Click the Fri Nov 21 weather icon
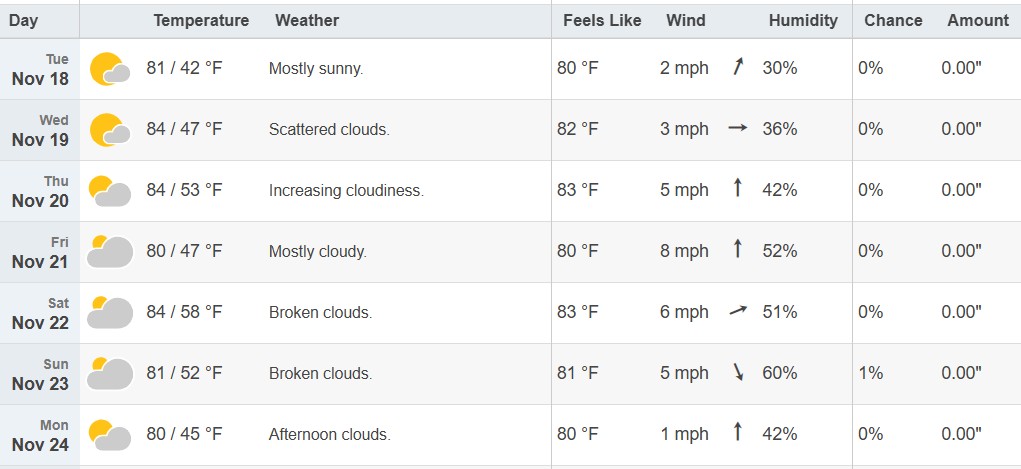This screenshot has width=1021, height=469. pos(110,252)
